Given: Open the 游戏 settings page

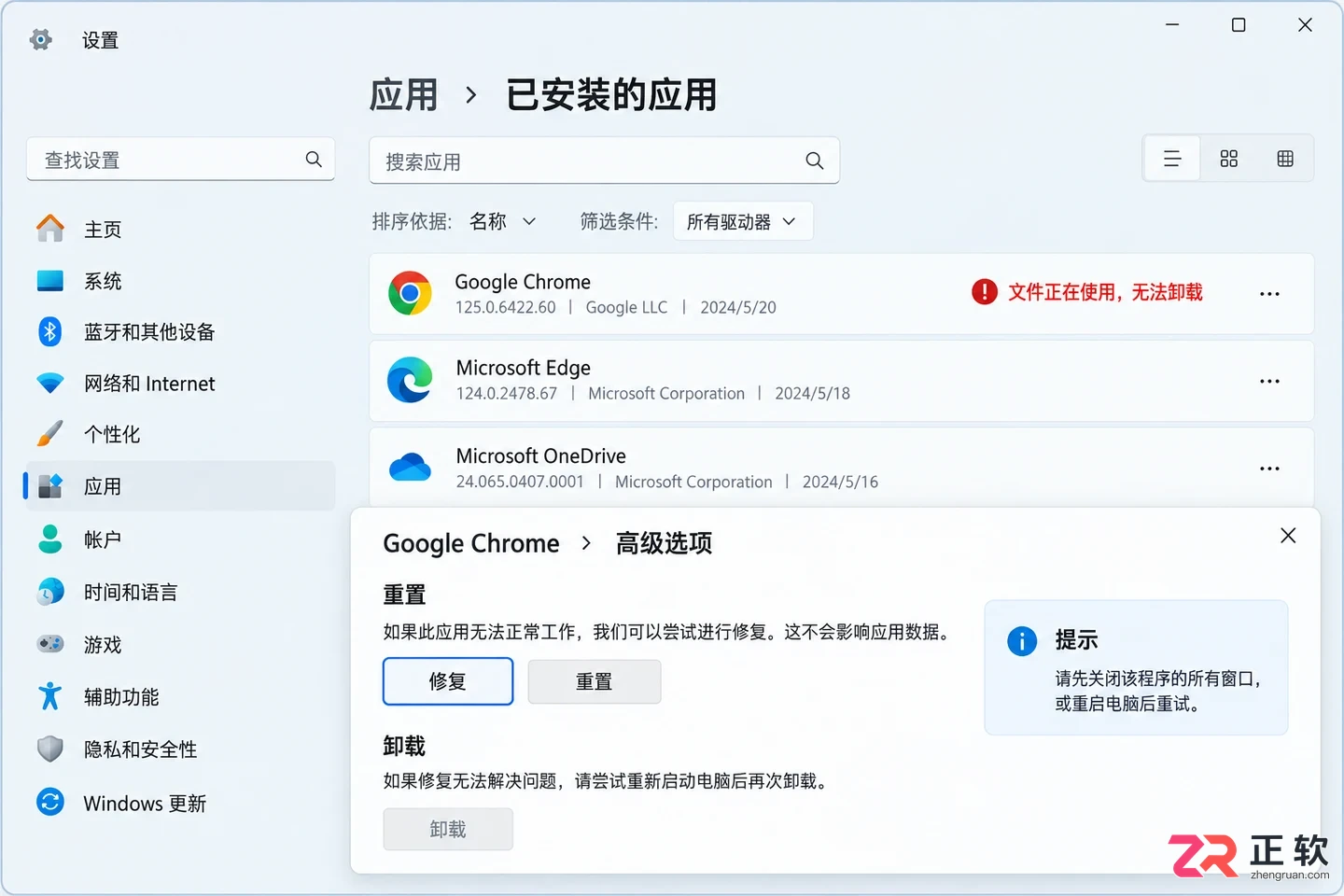Looking at the screenshot, I should point(180,644).
